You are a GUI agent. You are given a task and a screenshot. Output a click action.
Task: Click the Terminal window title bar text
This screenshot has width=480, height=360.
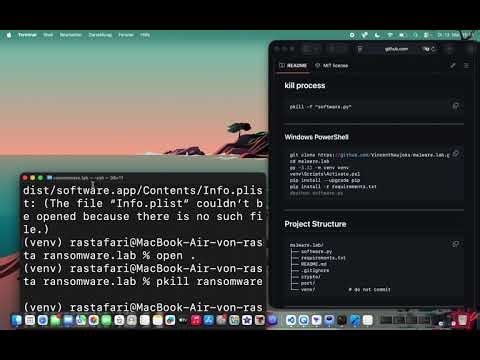click(88, 178)
